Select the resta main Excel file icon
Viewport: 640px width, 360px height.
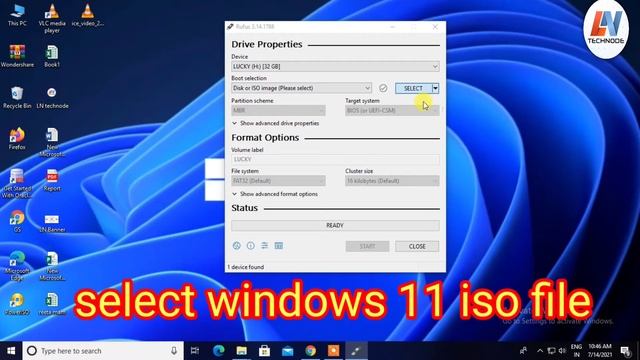[x=52, y=304]
